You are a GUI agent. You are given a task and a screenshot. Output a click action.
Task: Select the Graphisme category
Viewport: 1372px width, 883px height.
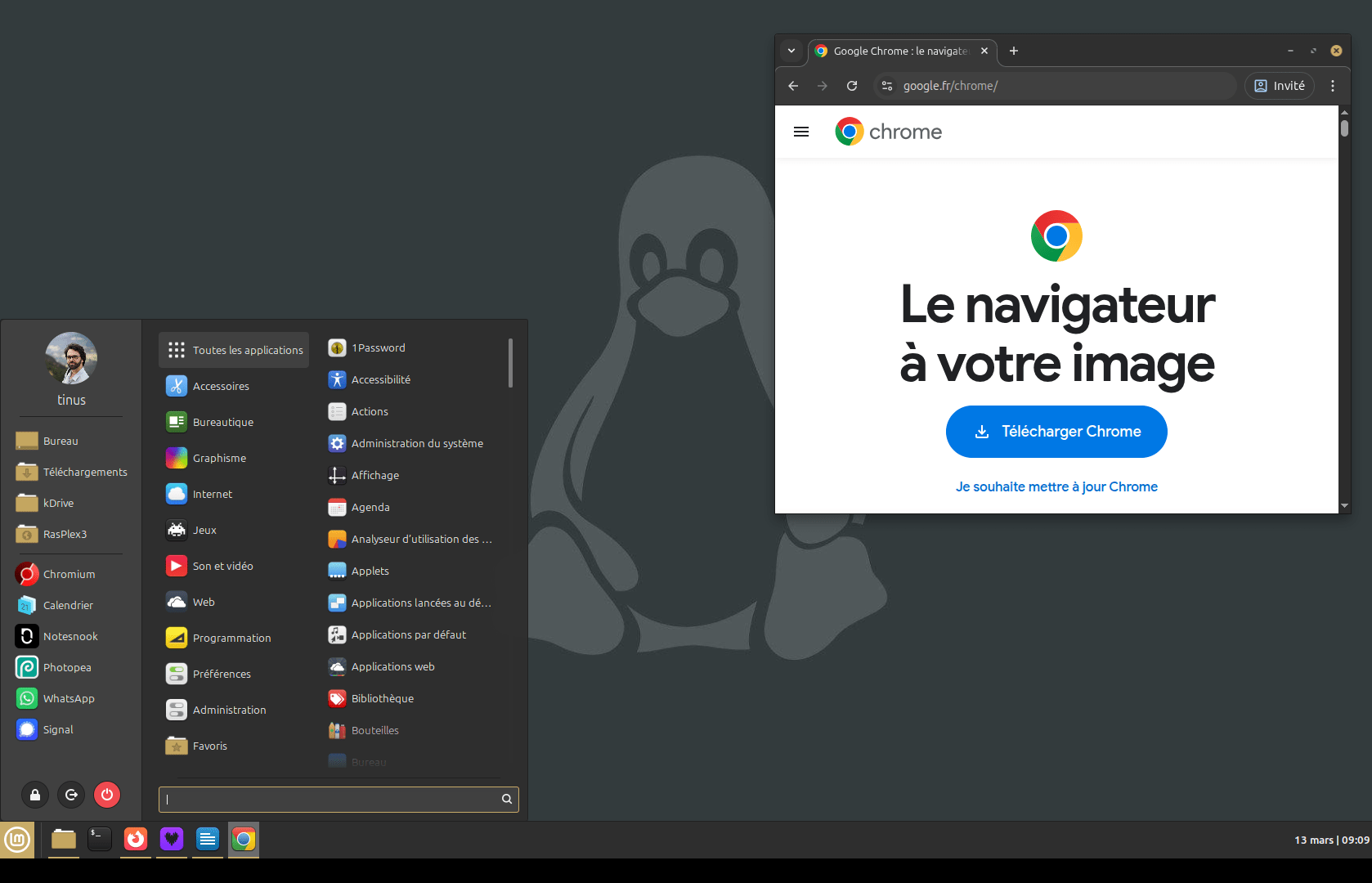[x=219, y=458]
